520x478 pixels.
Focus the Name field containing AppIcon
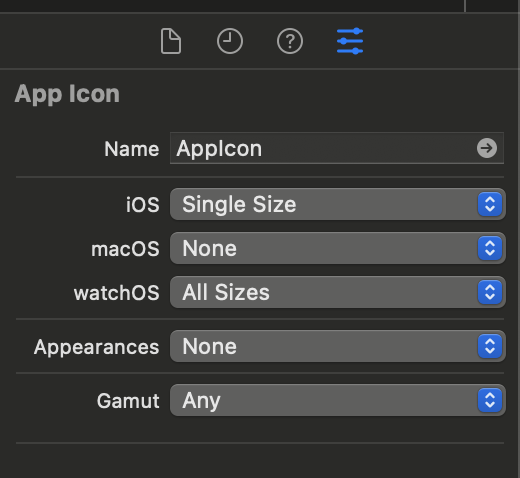coord(337,148)
